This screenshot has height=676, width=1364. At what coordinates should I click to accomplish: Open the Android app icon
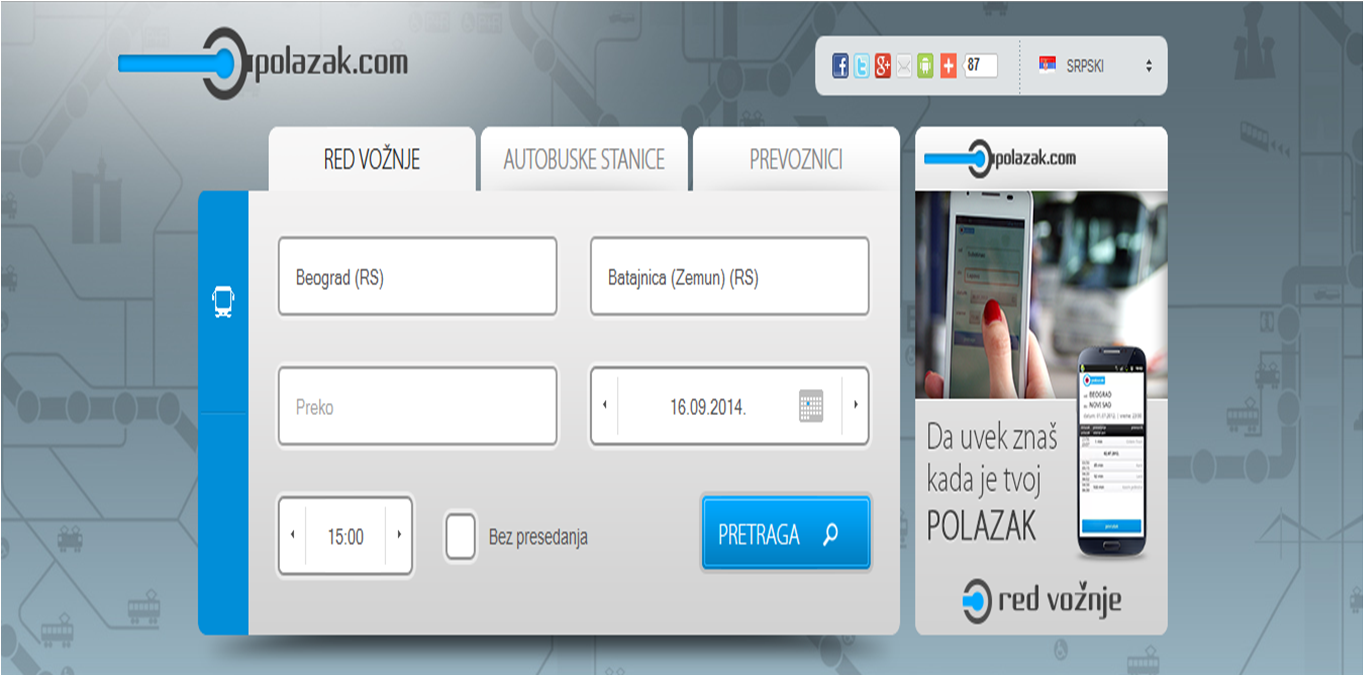pyautogui.click(x=925, y=65)
